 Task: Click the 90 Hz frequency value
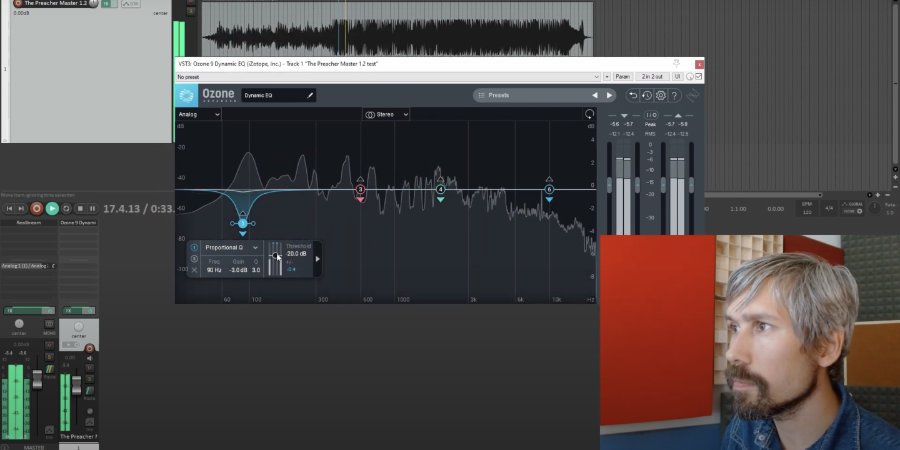coord(214,270)
